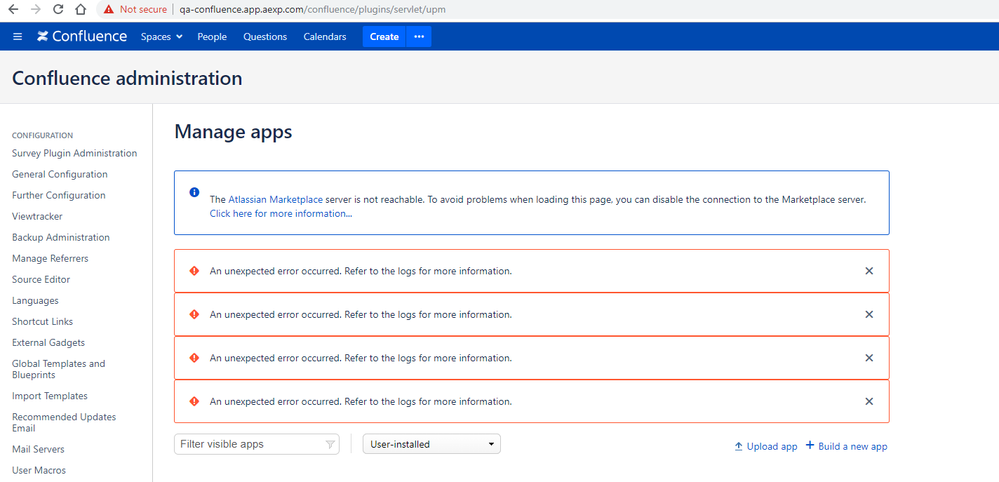
Task: Click fourth error's red warning icon
Action: tap(194, 402)
